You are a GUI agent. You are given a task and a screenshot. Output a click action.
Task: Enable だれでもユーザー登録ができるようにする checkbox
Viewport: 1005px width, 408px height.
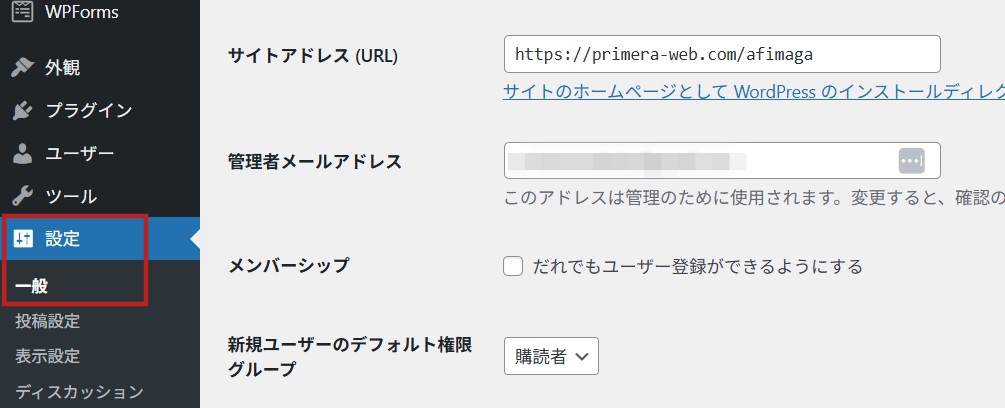pyautogui.click(x=514, y=266)
